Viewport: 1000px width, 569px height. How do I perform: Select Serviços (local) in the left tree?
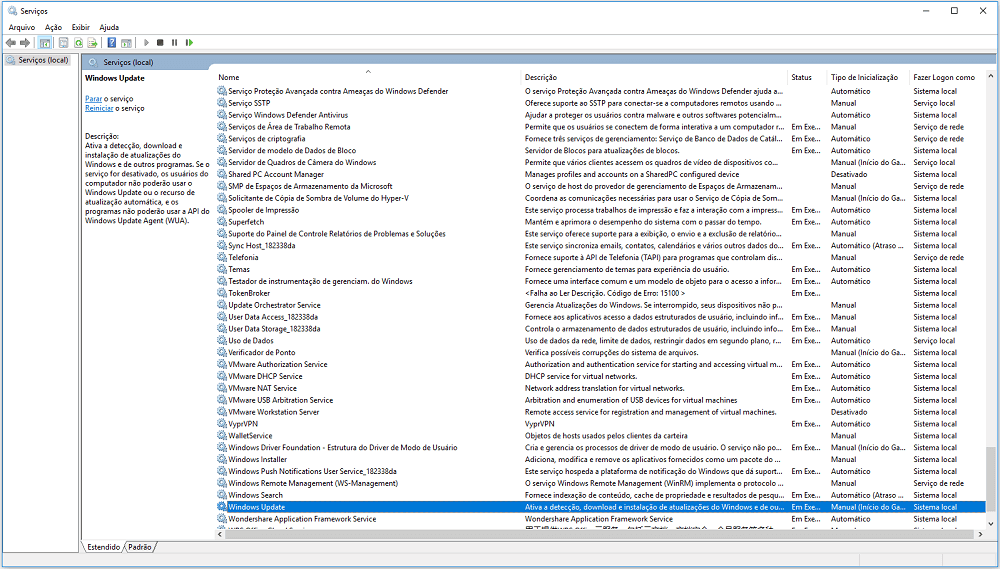(x=43, y=60)
